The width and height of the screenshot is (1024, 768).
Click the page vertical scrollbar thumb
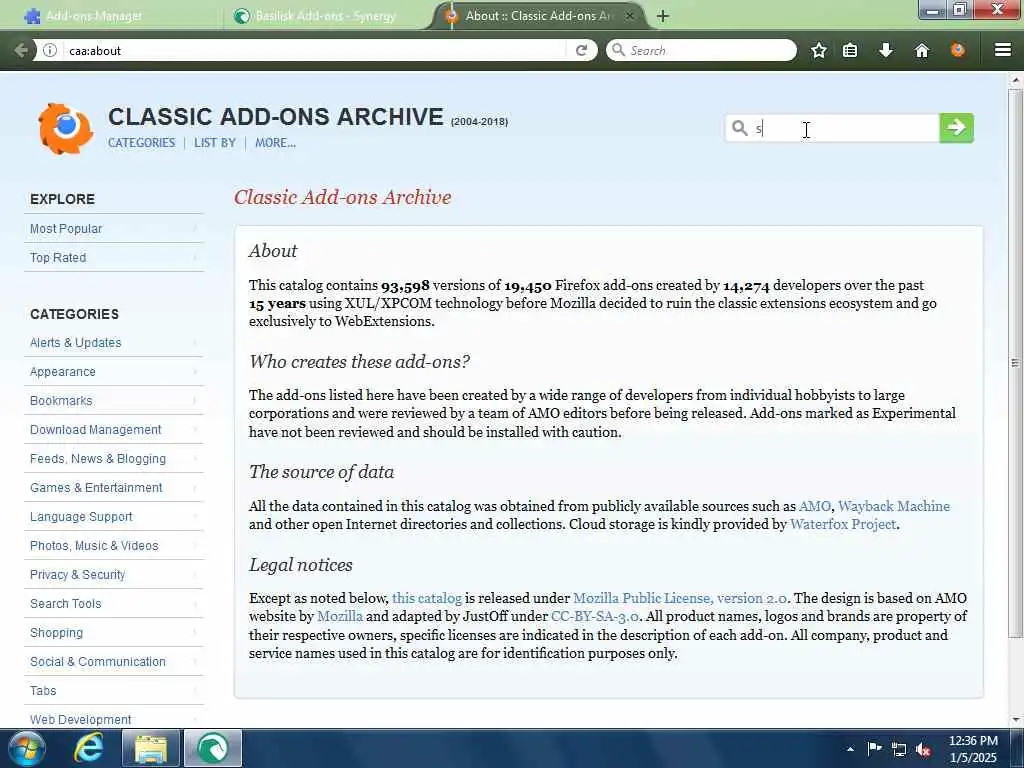coord(1015,362)
